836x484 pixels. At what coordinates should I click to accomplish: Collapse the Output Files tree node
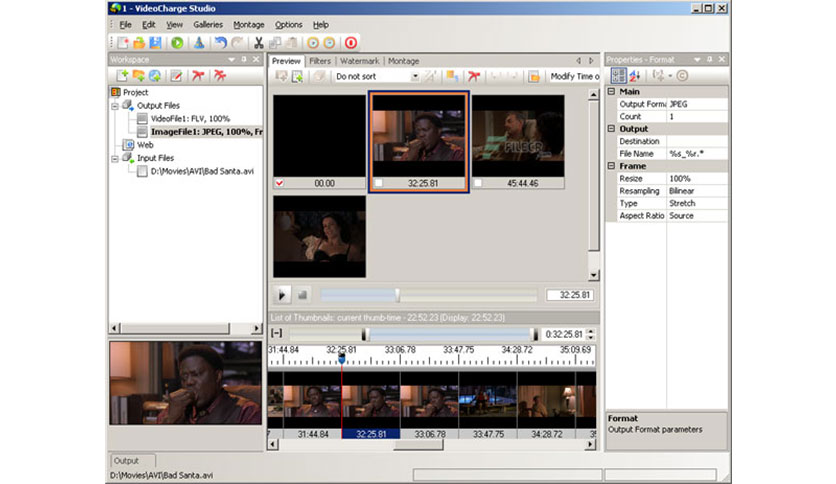click(x=115, y=106)
